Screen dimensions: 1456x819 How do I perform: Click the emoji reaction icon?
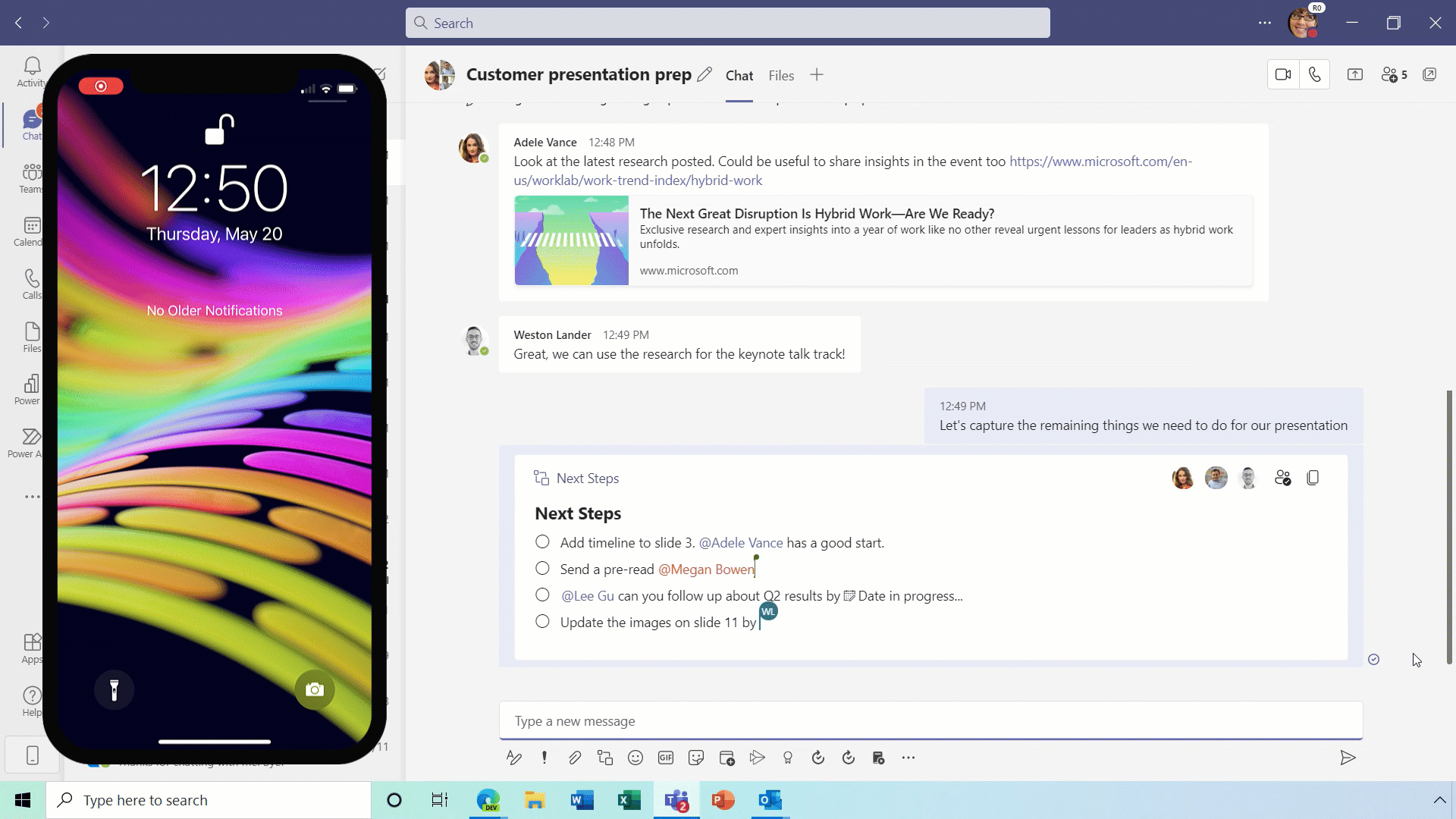(635, 757)
